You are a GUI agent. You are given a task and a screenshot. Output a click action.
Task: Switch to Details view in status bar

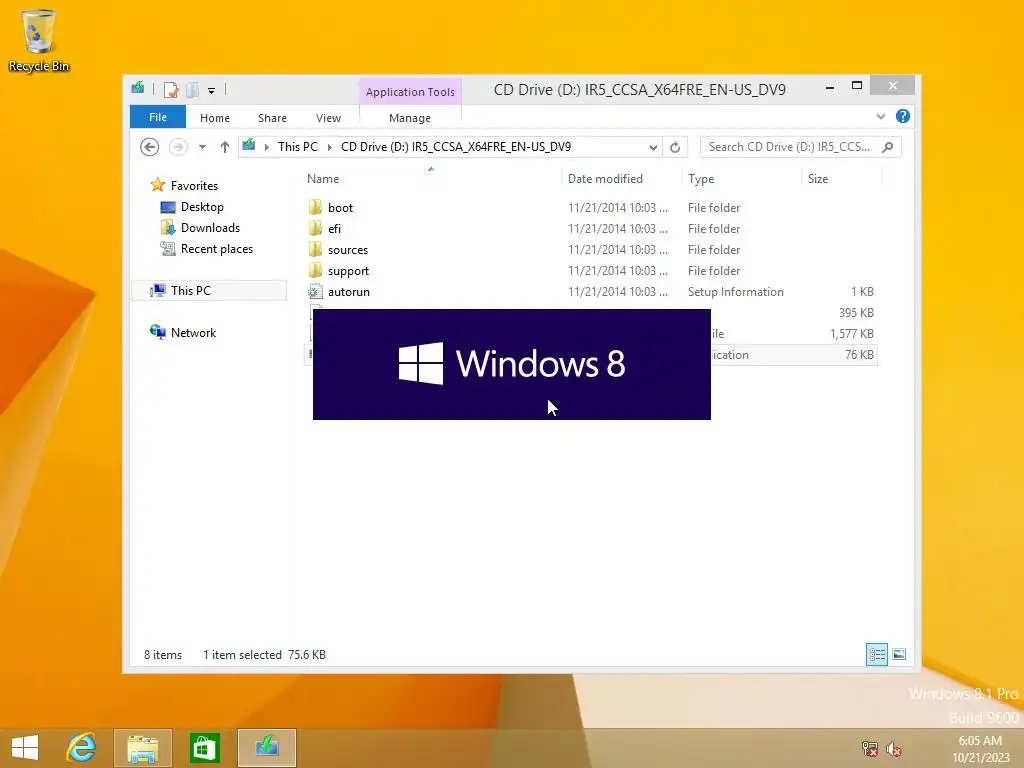(x=876, y=654)
